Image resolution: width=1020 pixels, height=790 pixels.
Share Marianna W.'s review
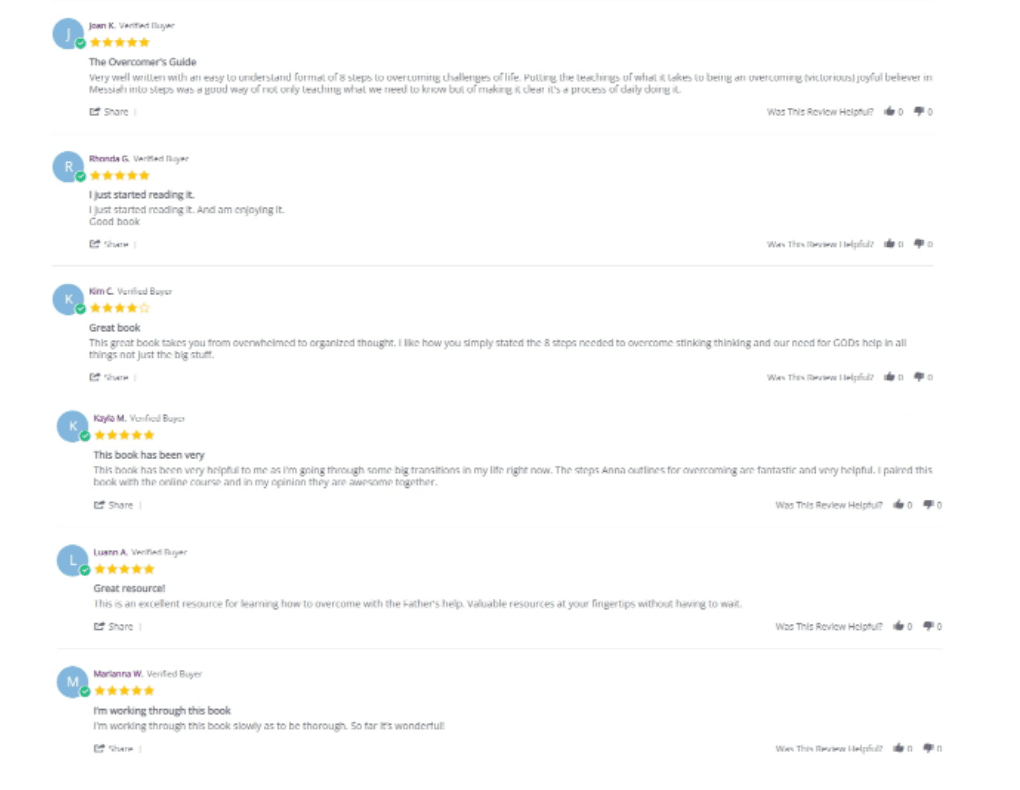(x=114, y=748)
